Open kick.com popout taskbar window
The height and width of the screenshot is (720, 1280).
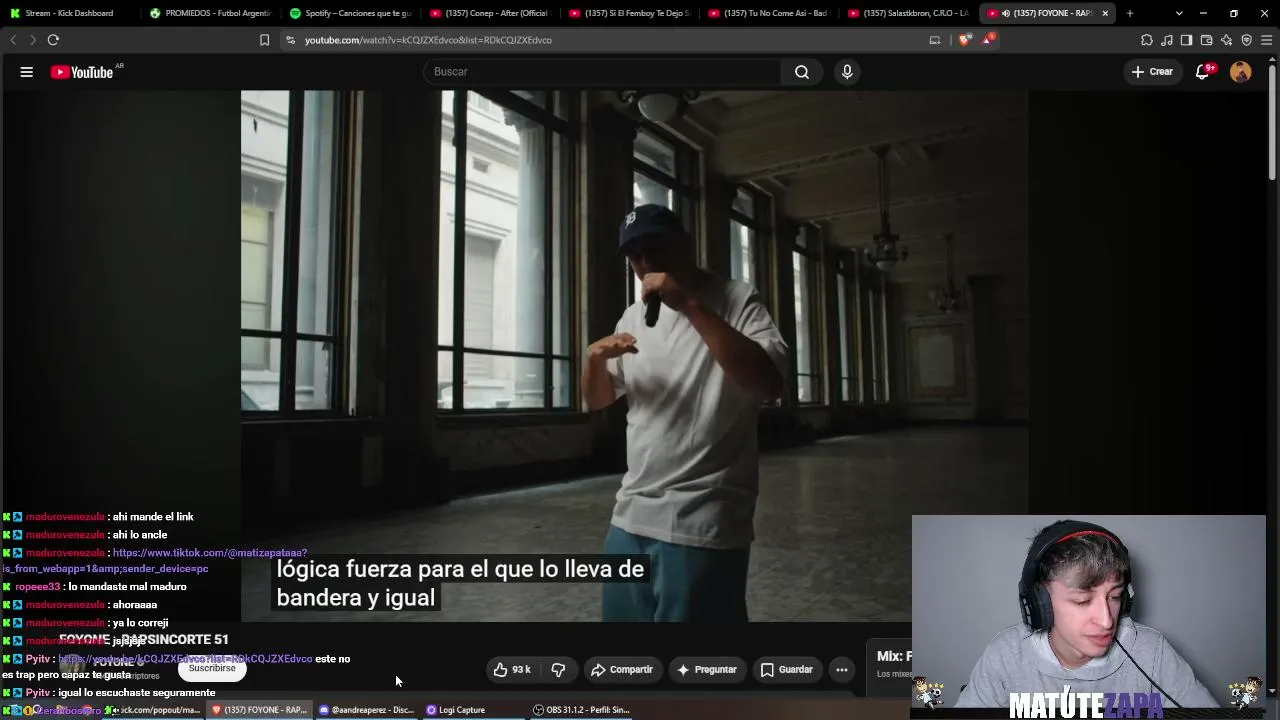(152, 710)
